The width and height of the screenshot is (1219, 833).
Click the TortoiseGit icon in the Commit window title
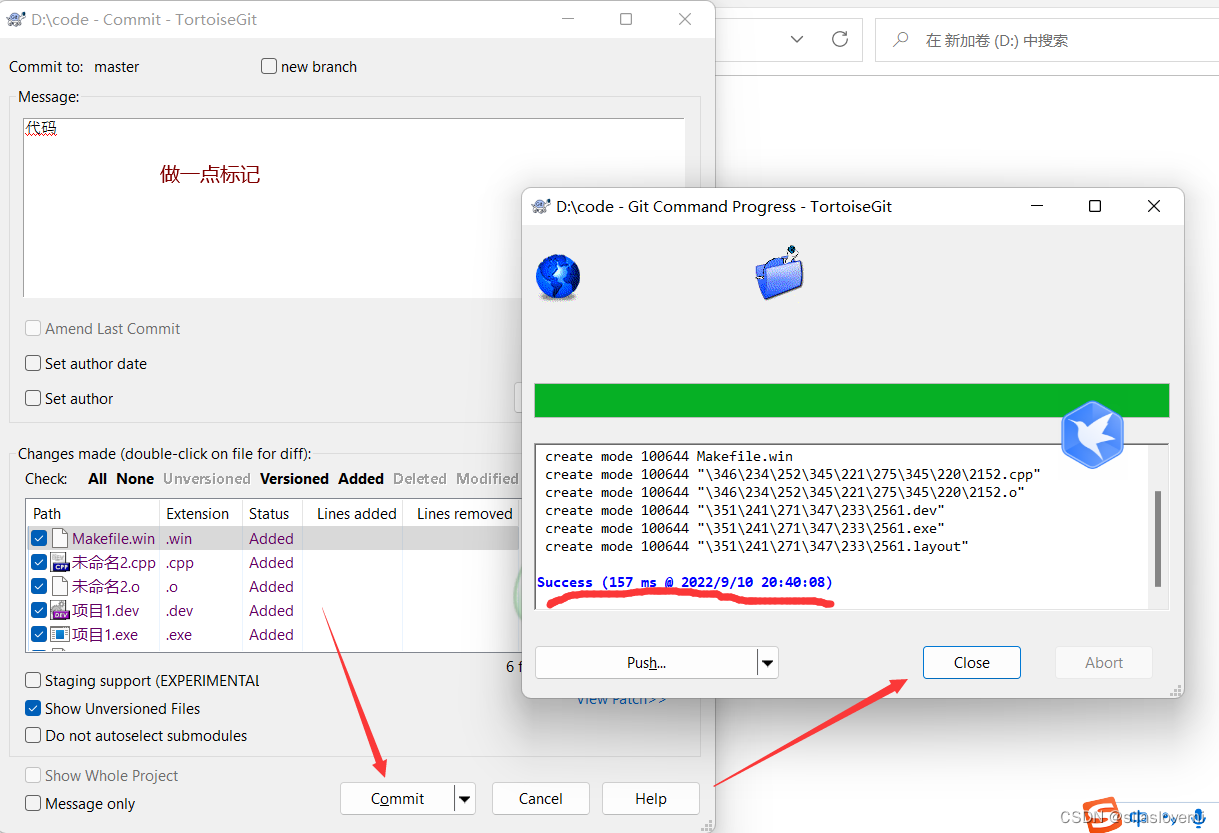[x=15, y=19]
